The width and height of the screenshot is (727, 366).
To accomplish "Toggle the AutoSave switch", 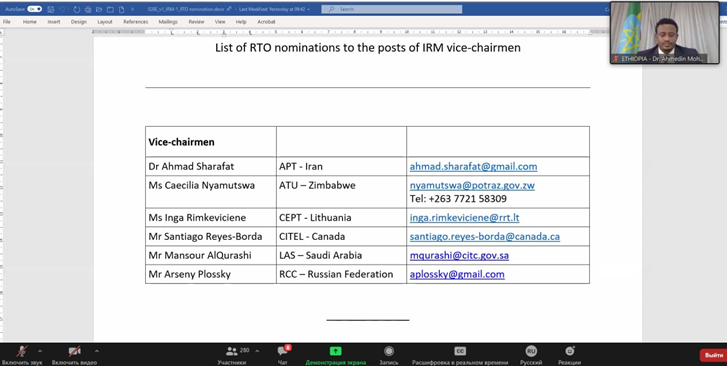I will (34, 9).
